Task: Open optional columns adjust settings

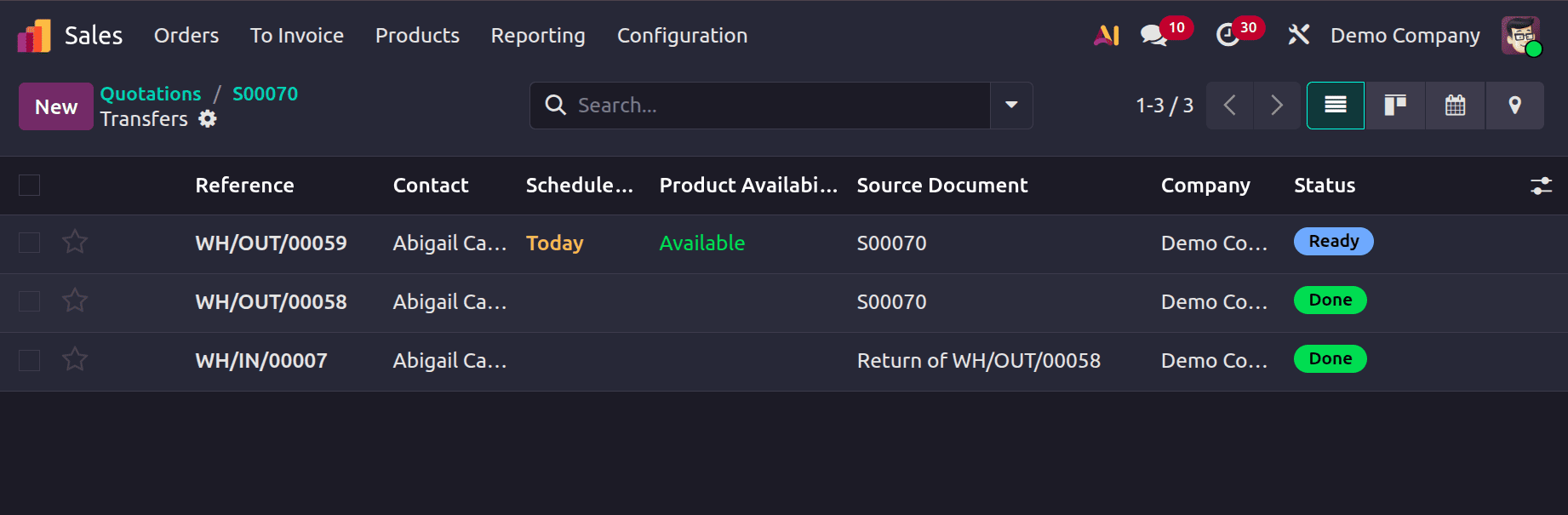Action: pyautogui.click(x=1541, y=186)
